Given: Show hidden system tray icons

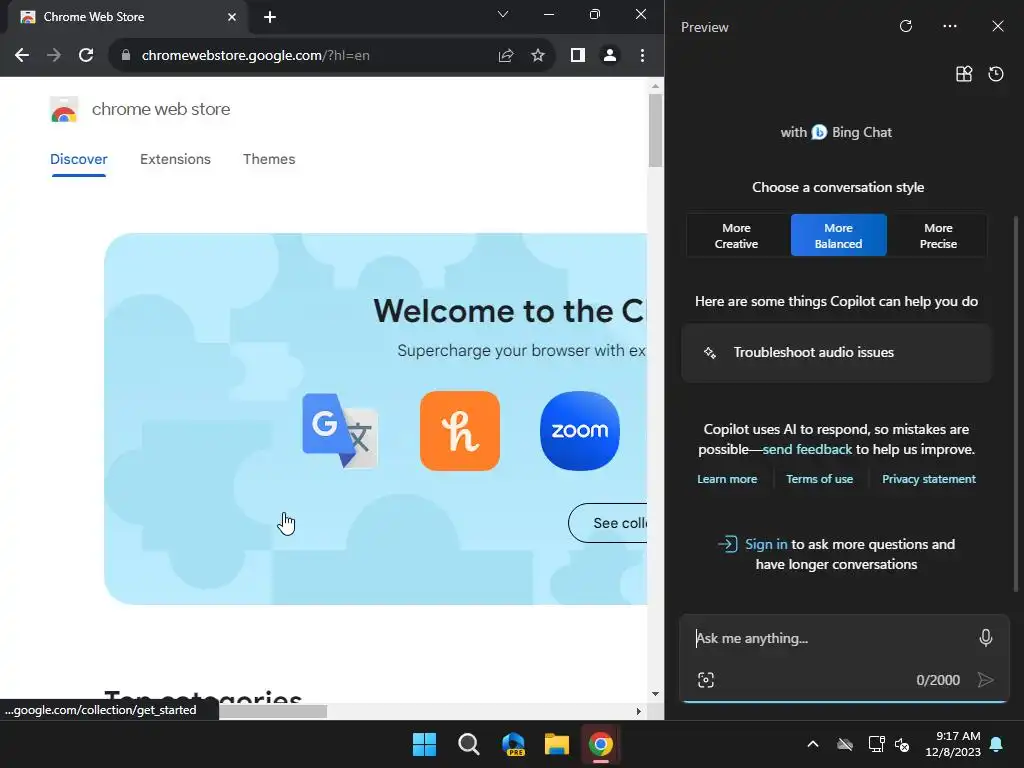Looking at the screenshot, I should point(813,744).
